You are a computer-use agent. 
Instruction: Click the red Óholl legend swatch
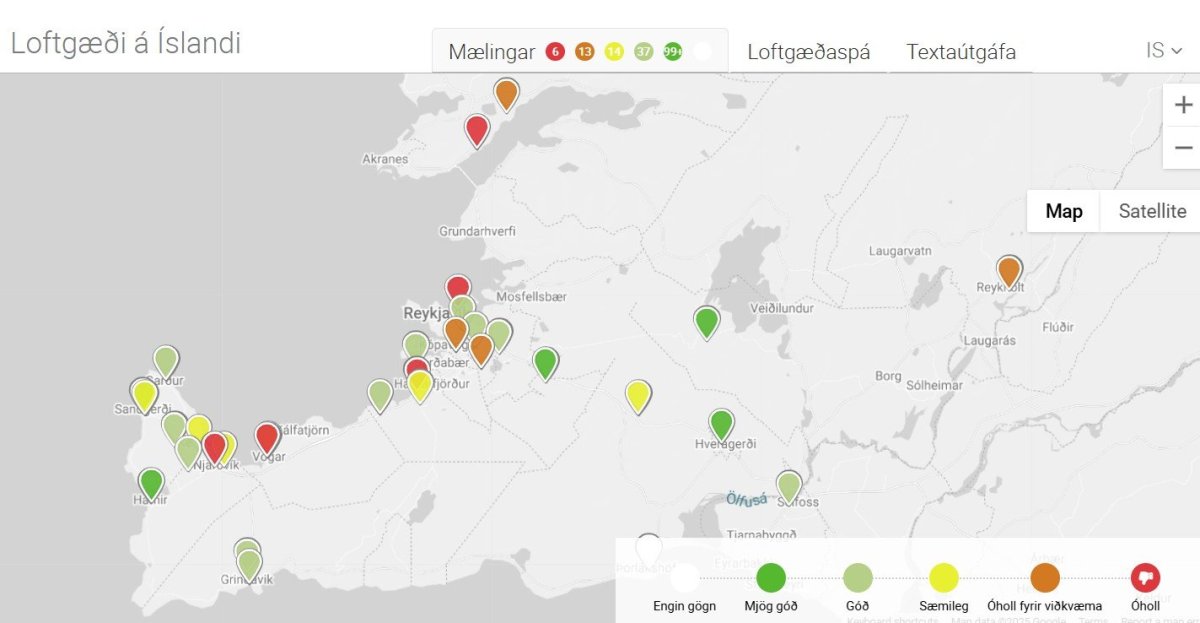pyautogui.click(x=1145, y=578)
